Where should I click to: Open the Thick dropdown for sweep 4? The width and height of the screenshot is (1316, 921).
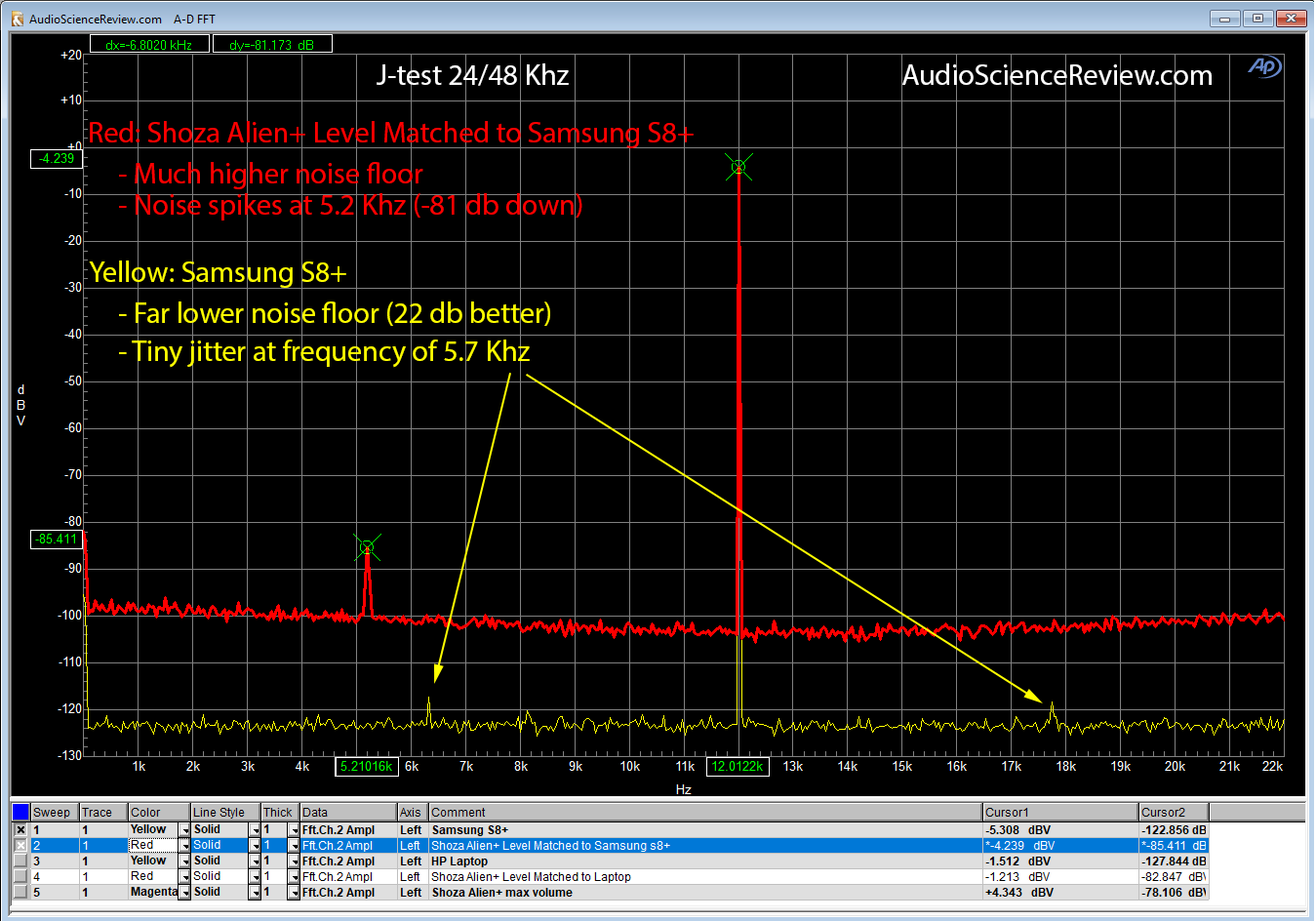point(294,878)
